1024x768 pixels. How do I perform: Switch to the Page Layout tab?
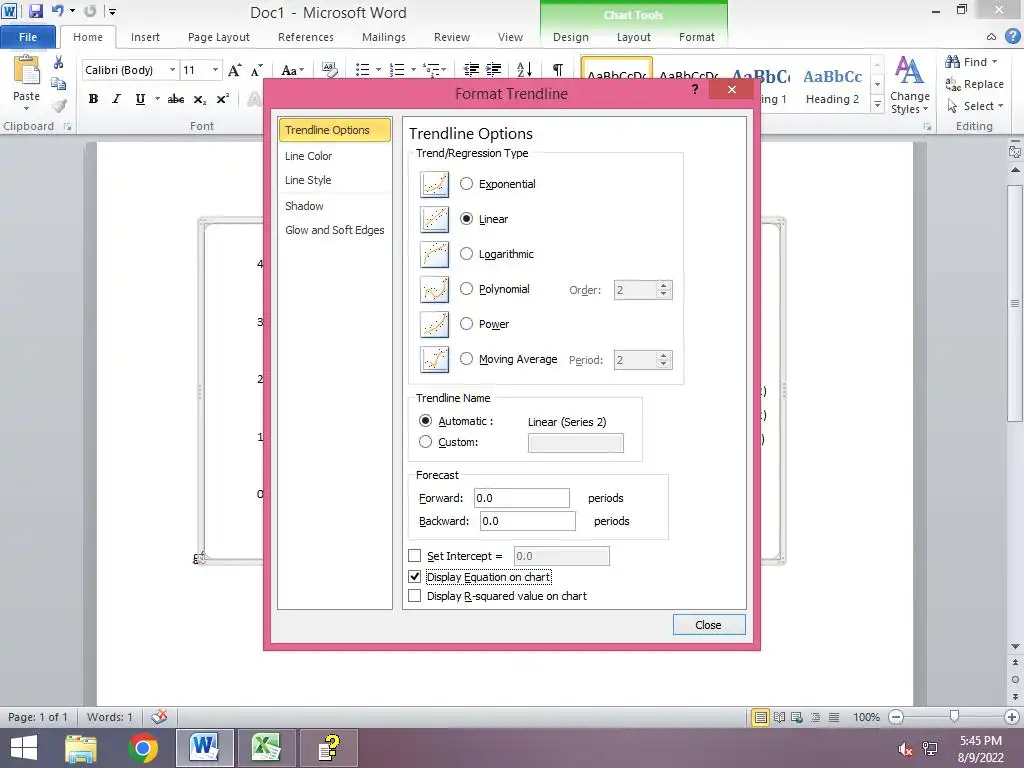[x=219, y=37]
